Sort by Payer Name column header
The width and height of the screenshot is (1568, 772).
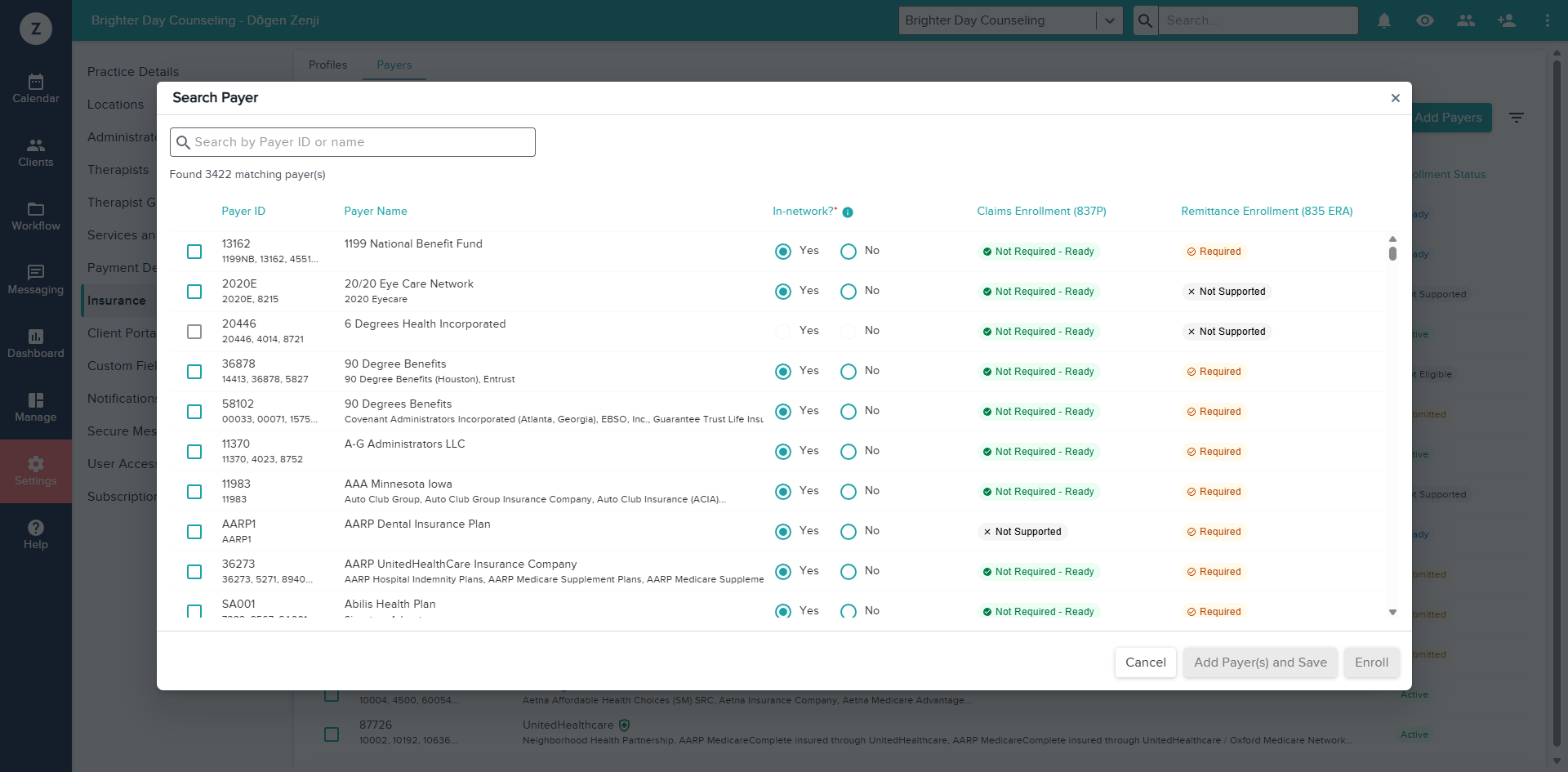tap(376, 212)
